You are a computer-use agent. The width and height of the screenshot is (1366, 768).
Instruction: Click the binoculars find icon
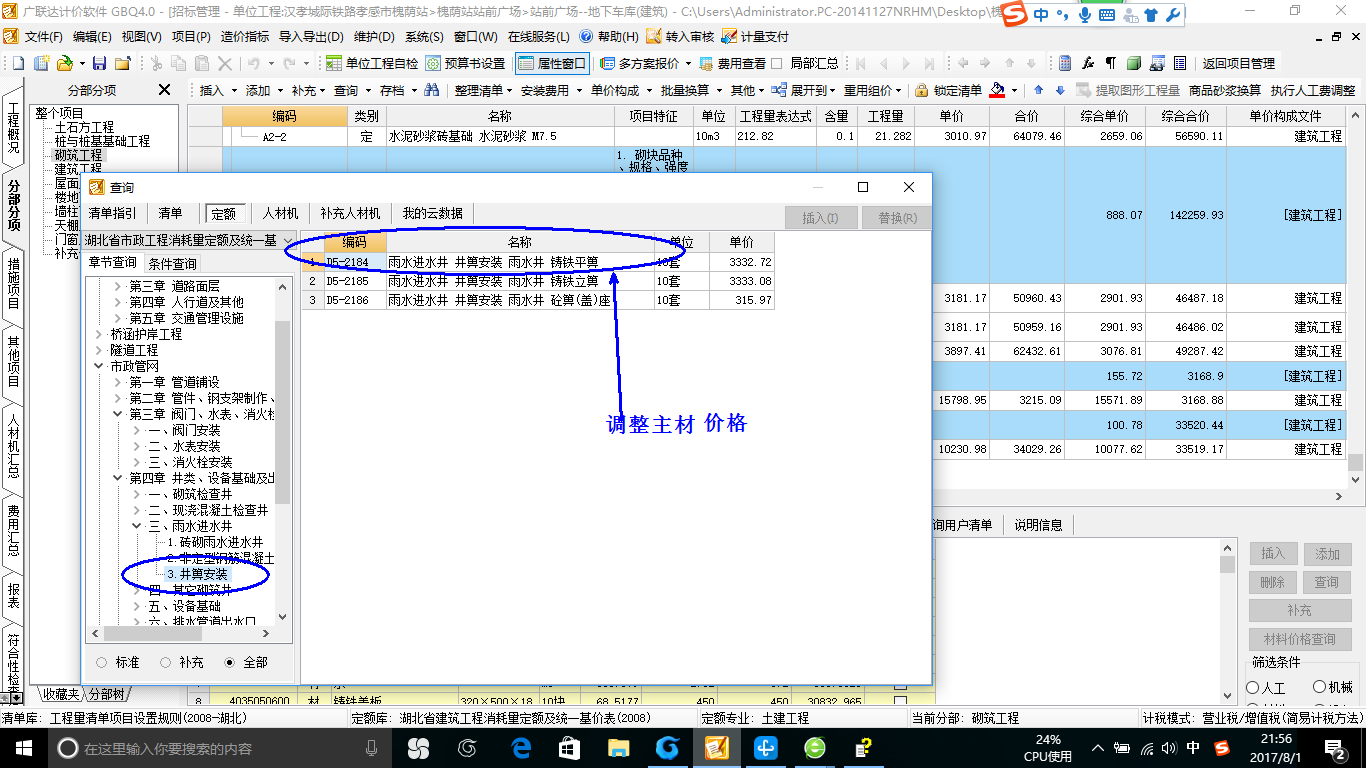point(432,90)
